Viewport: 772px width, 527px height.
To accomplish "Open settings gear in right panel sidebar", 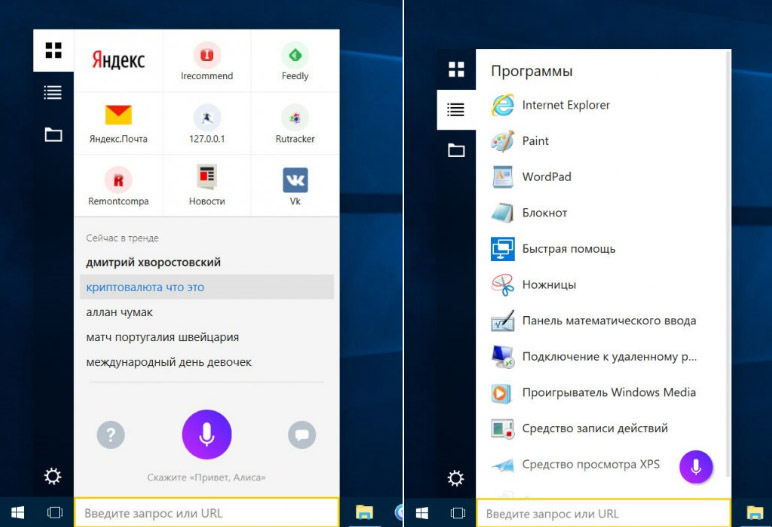I will pos(456,478).
